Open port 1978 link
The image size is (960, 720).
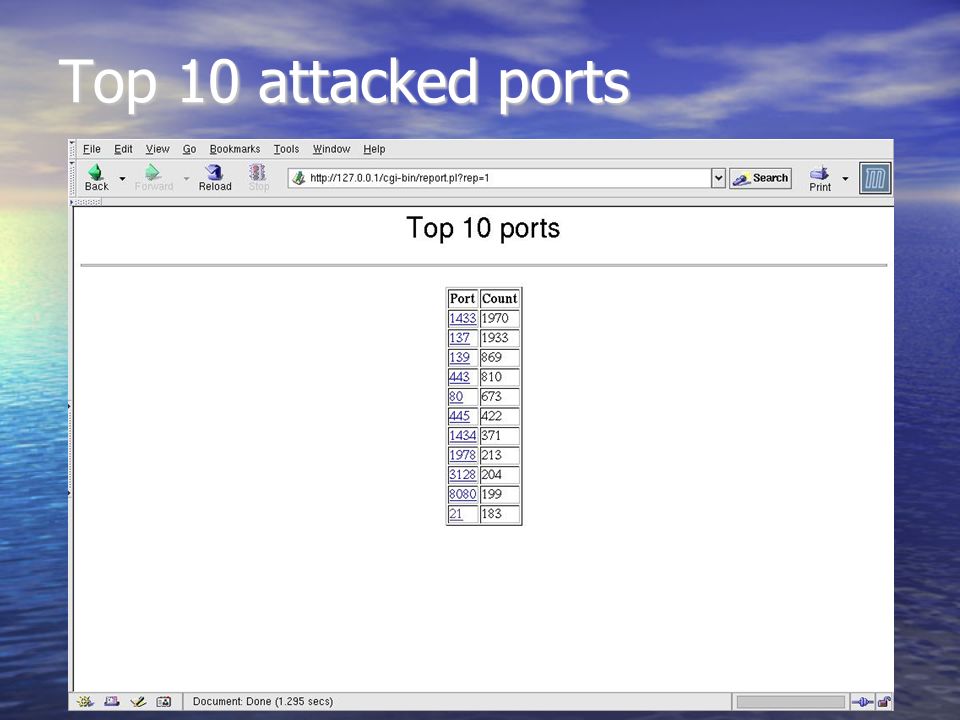click(x=462, y=455)
